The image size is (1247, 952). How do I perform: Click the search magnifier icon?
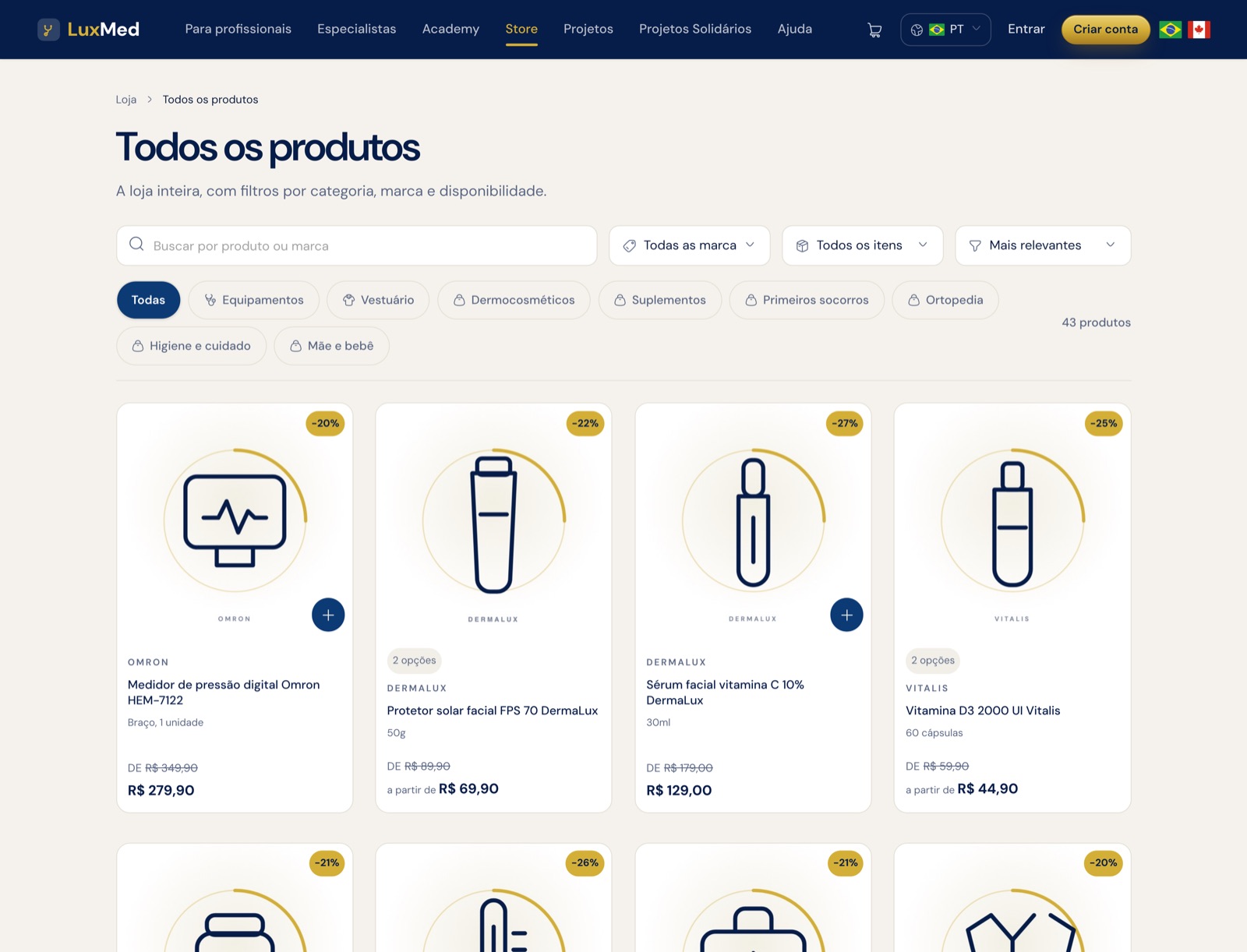point(136,245)
